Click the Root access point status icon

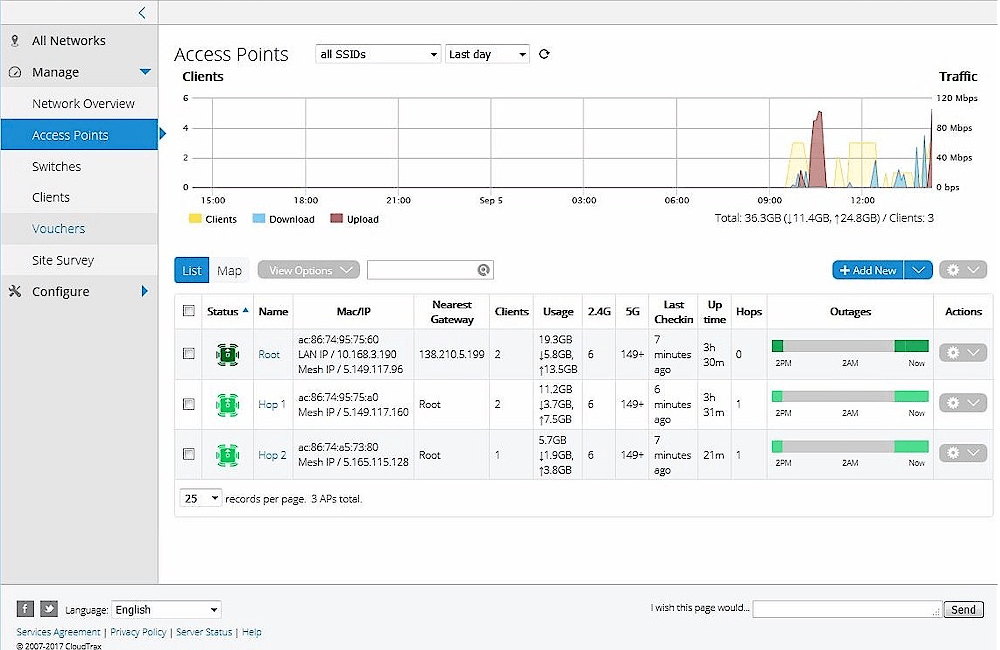(227, 354)
